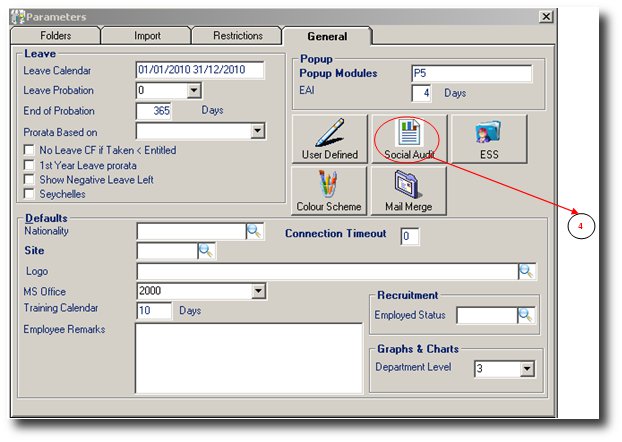The width and height of the screenshot is (622, 442).
Task: Expand the MS Office version dropdown
Action: point(257,291)
